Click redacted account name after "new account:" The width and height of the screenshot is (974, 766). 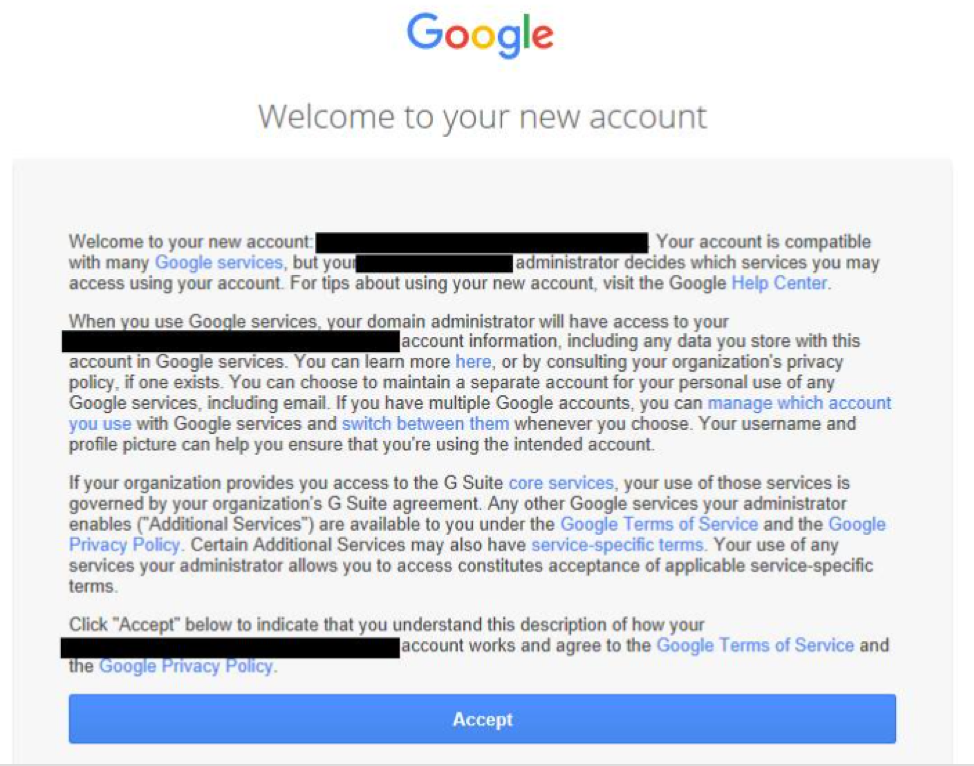pyautogui.click(x=482, y=242)
